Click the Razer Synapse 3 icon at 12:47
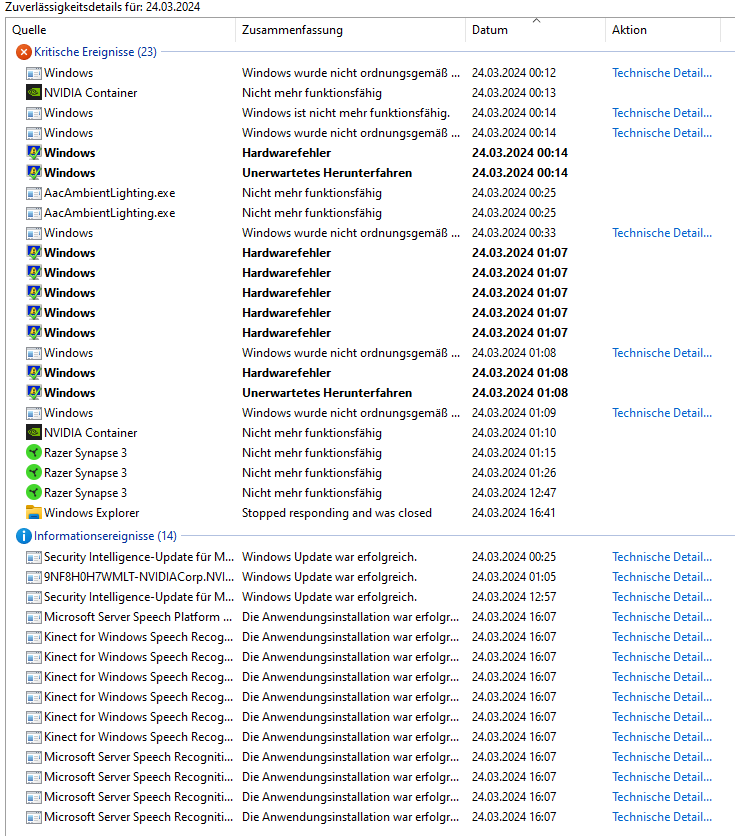Image resolution: width=735 pixels, height=836 pixels. coord(34,493)
